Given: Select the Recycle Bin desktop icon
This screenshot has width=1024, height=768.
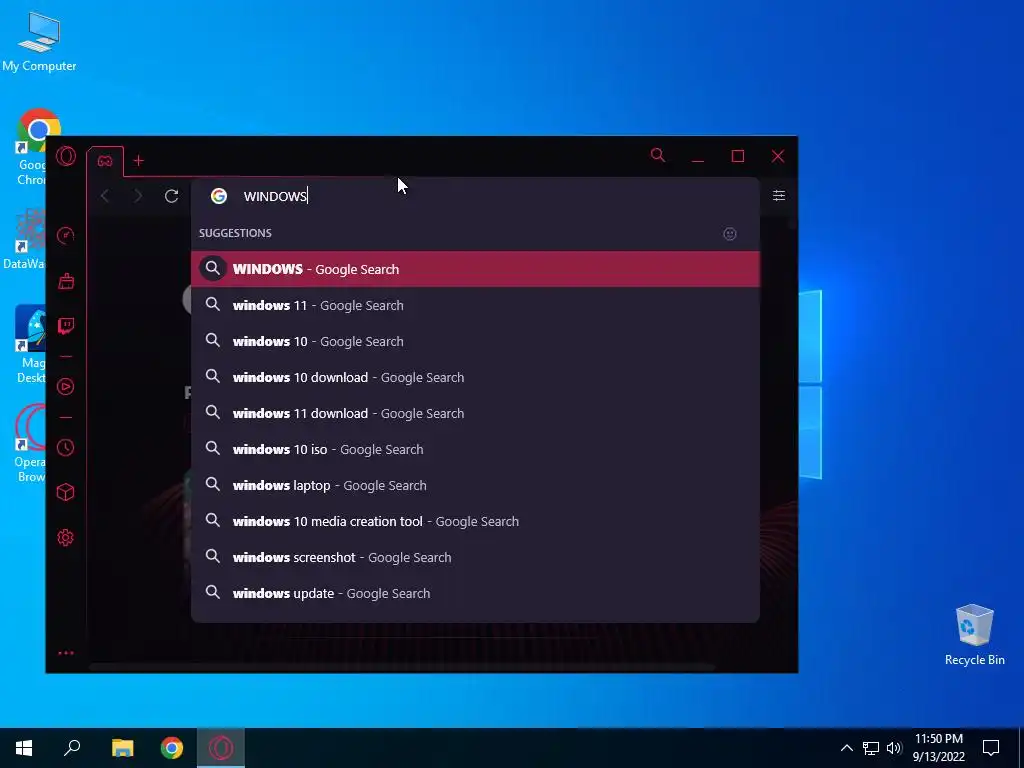Looking at the screenshot, I should click(974, 635).
